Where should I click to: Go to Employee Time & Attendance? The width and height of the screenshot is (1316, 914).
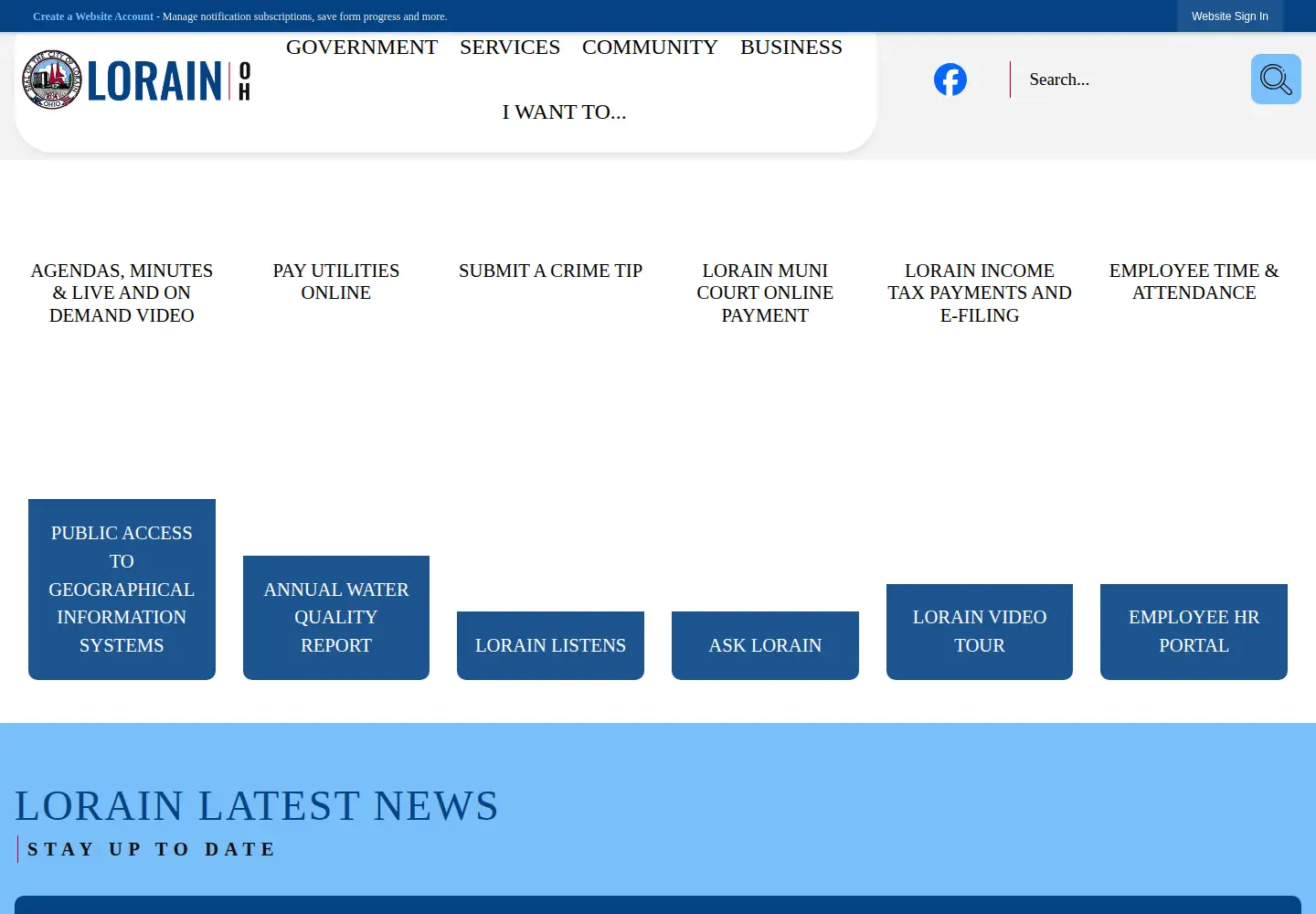[1194, 282]
